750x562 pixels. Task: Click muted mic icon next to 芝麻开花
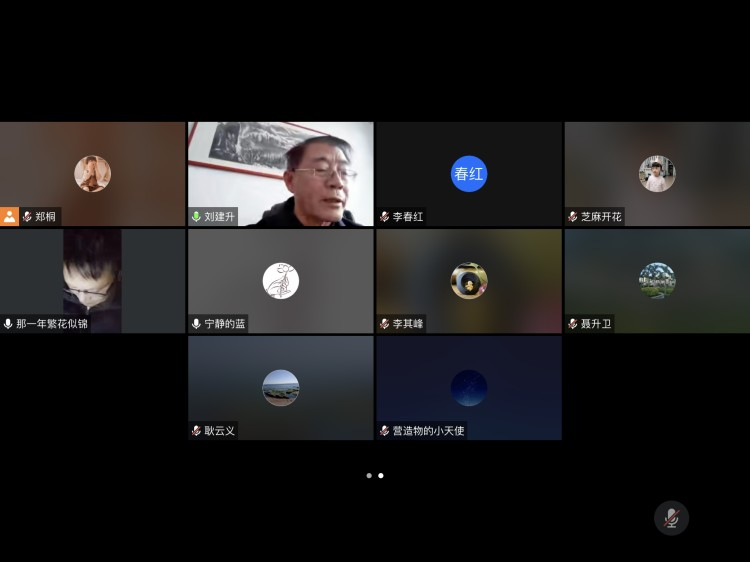tap(573, 217)
